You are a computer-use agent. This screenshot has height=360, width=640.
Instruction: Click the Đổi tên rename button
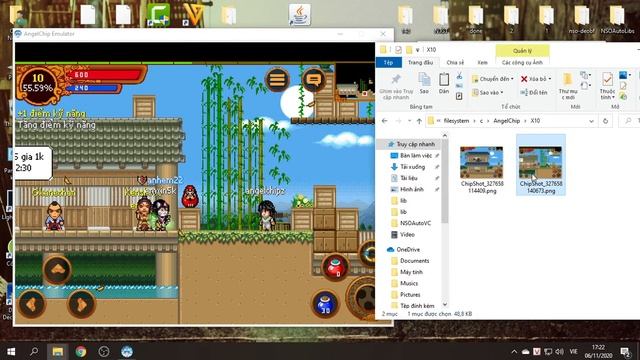point(534,93)
